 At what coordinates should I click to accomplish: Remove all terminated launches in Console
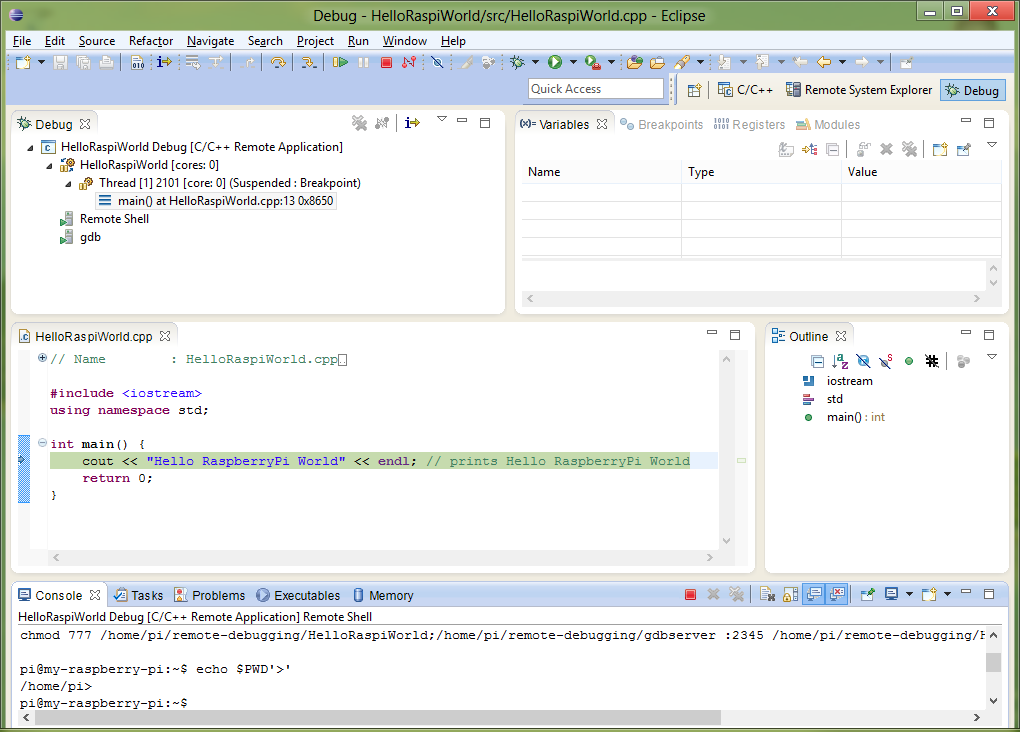(736, 594)
